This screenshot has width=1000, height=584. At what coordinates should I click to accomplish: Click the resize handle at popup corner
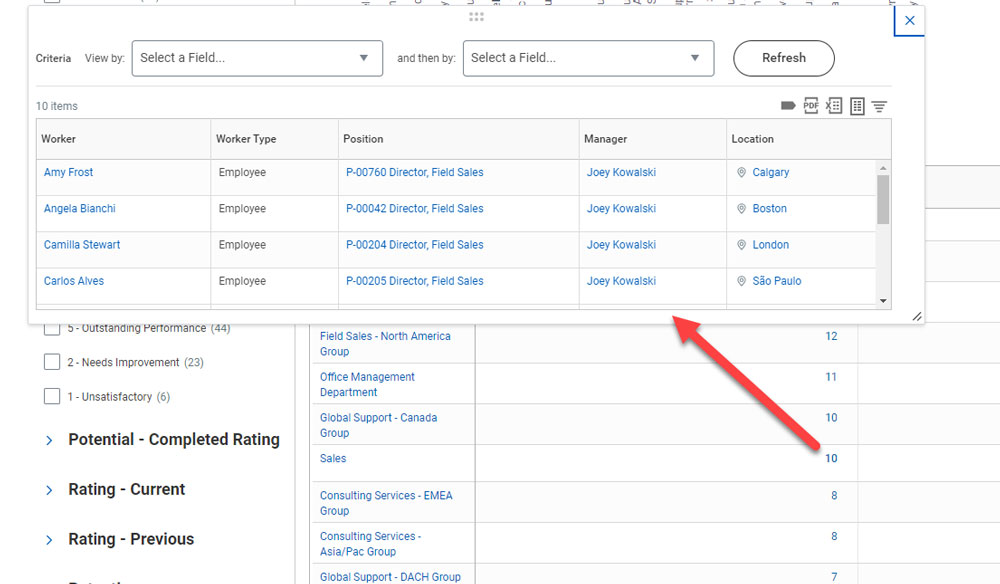(916, 316)
